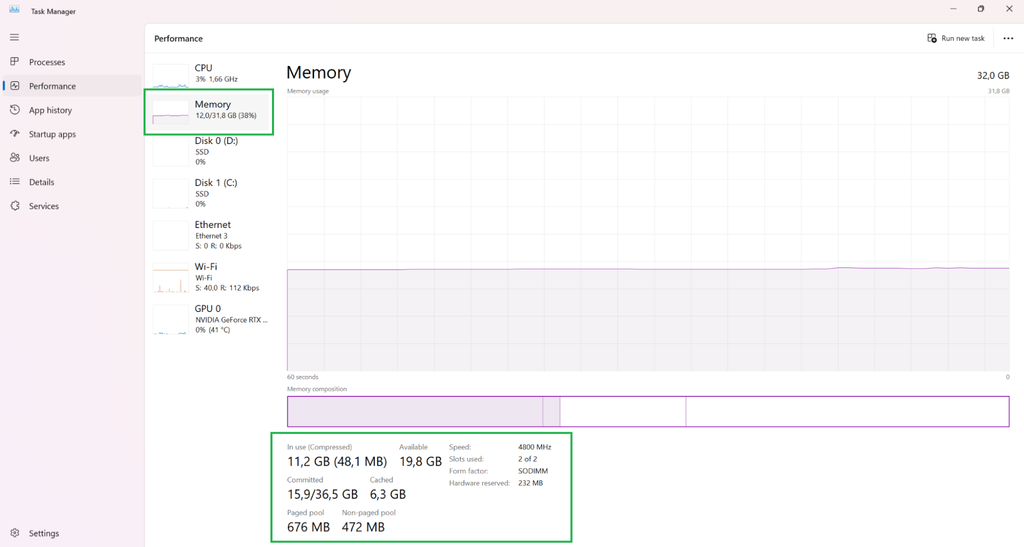Go to Processes page
Image resolution: width=1024 pixels, height=547 pixels.
point(47,62)
